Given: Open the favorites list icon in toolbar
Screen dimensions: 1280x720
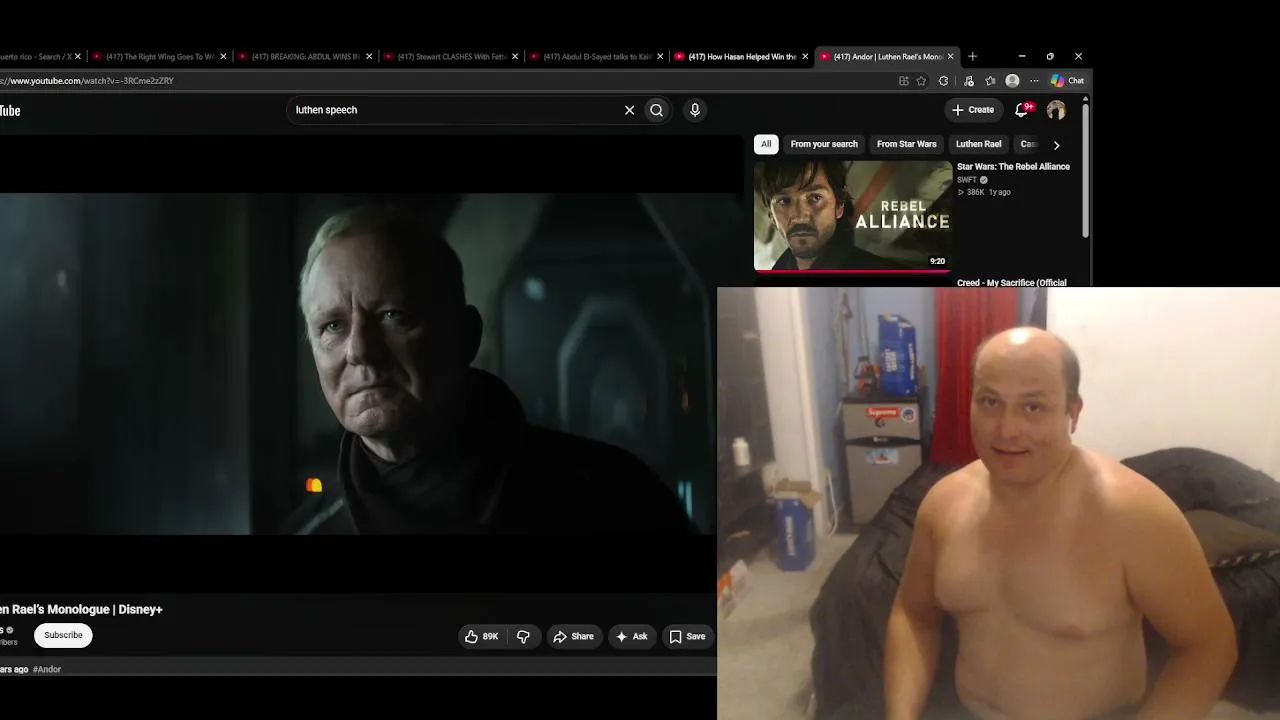Looking at the screenshot, I should (990, 81).
